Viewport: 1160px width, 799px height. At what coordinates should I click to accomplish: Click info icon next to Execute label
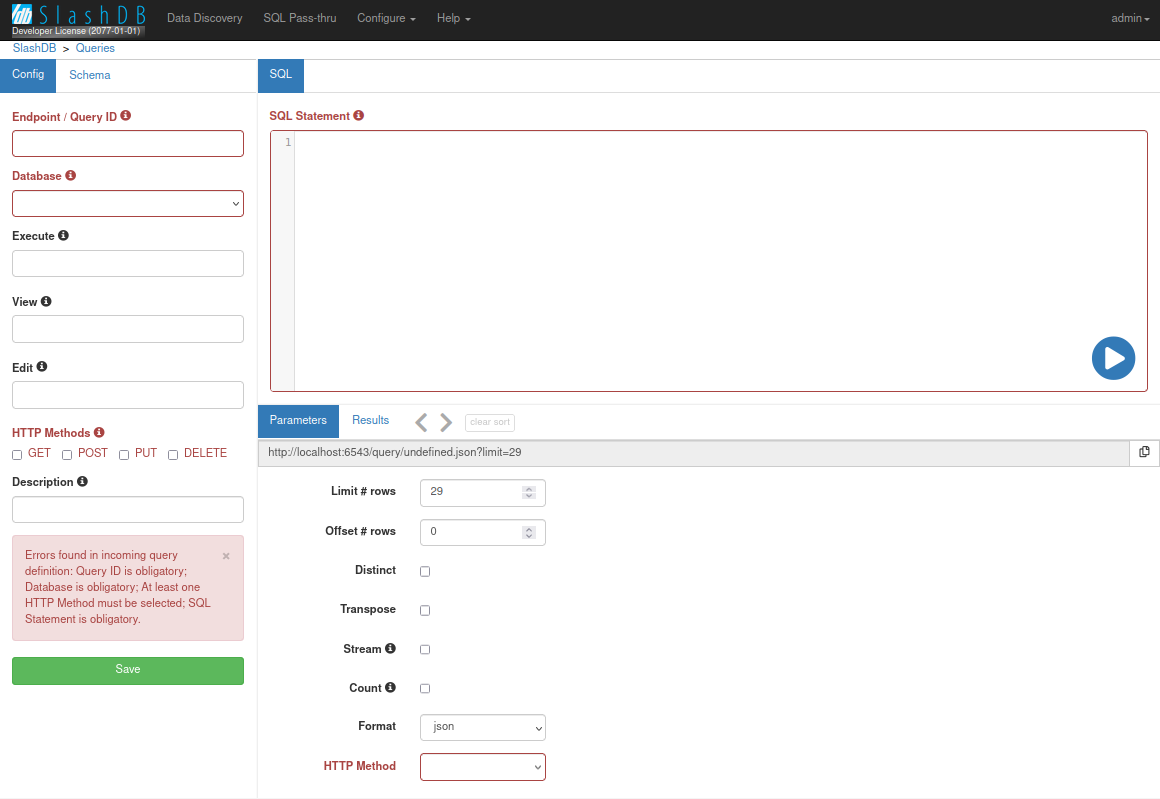64,235
